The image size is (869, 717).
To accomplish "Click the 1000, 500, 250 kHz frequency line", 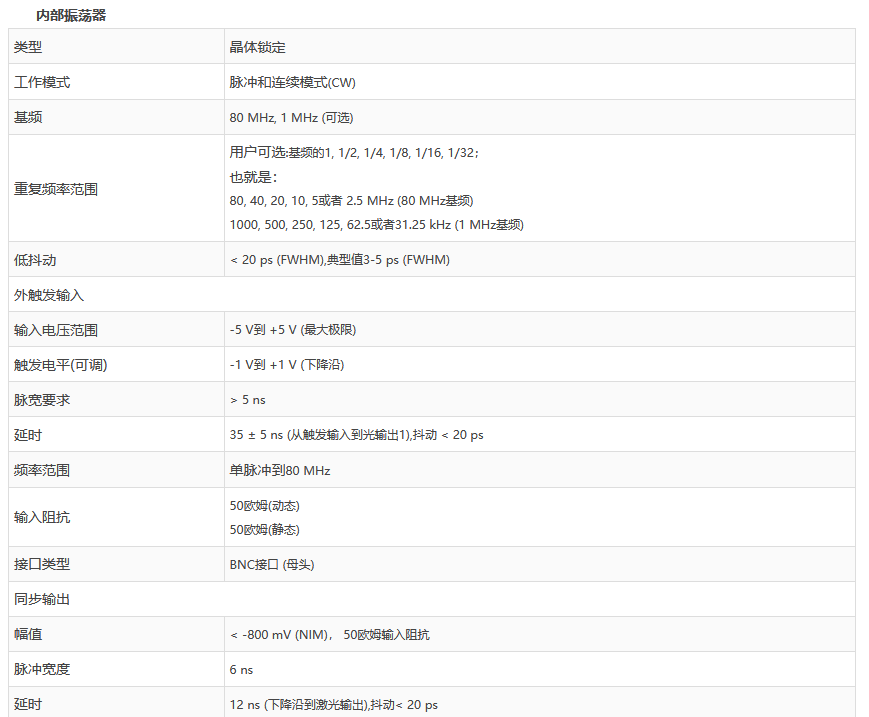I will tap(376, 224).
